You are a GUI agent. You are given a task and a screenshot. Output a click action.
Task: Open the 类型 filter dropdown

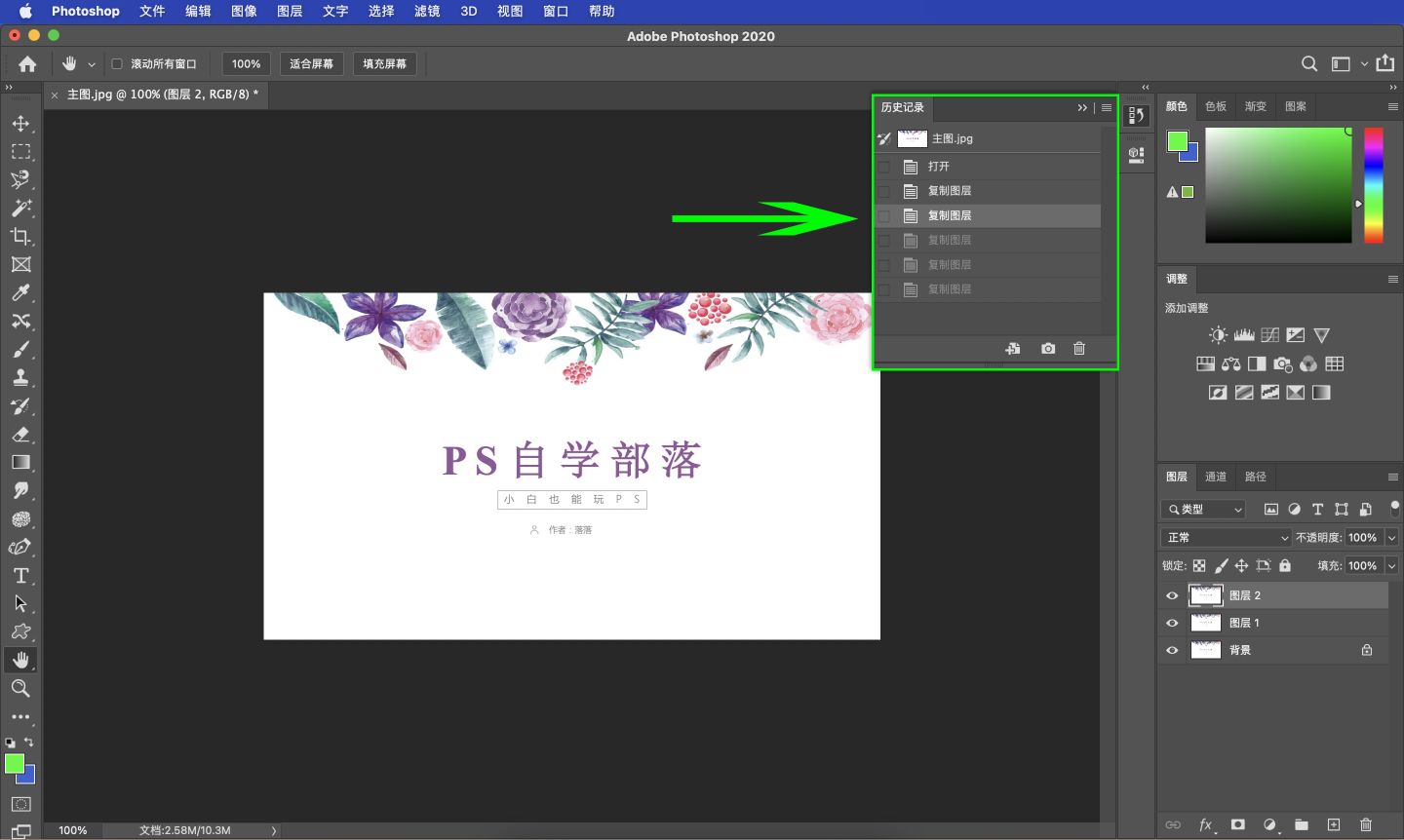1202,509
